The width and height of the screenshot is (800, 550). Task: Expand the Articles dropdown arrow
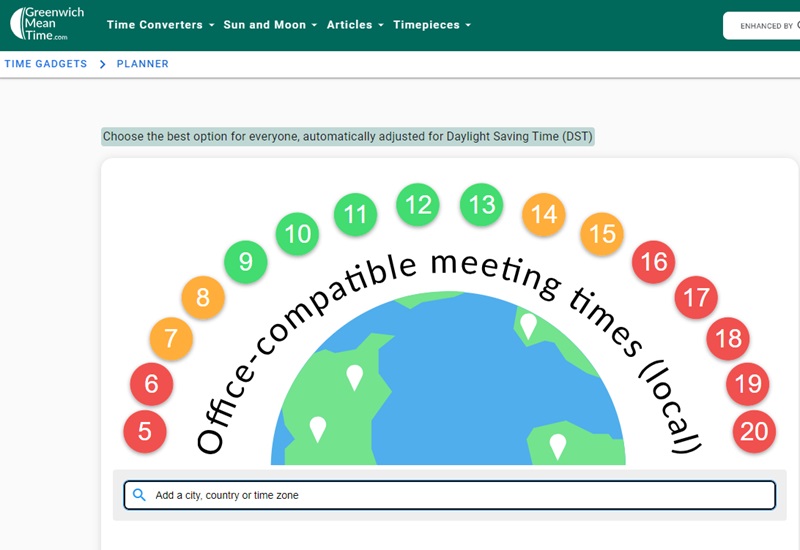point(381,25)
